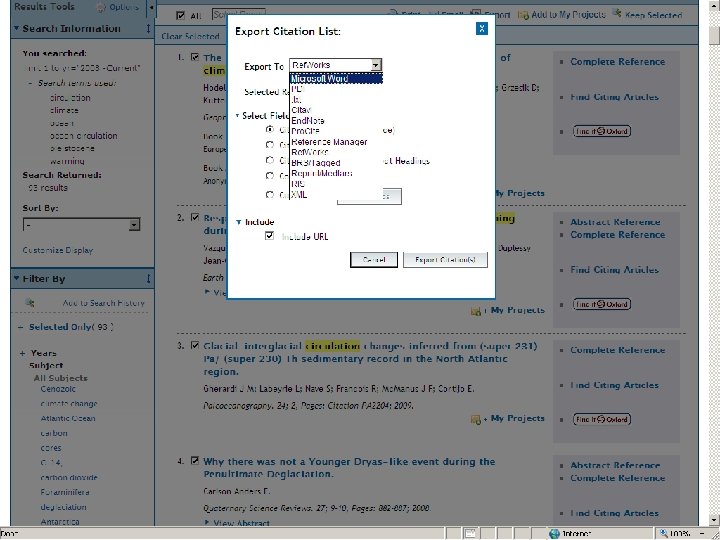Click the Add to My Projects icon
The height and width of the screenshot is (540, 720).
[x=523, y=15]
